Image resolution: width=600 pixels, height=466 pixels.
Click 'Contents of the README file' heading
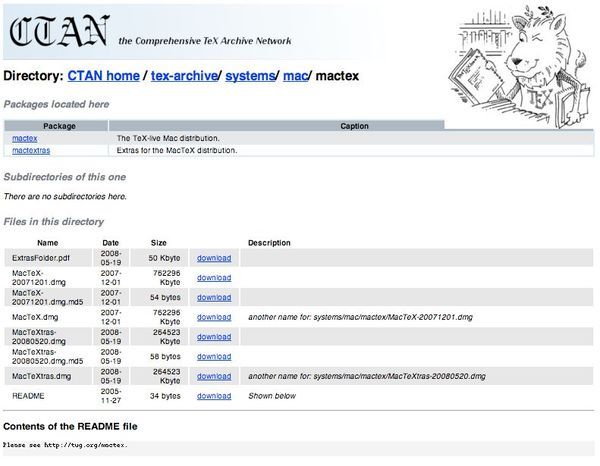click(x=70, y=426)
